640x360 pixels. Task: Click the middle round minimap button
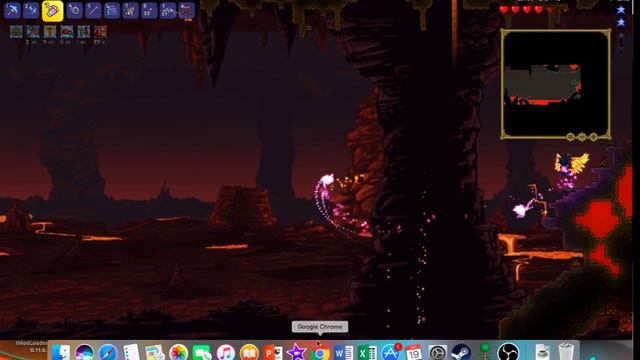pyautogui.click(x=582, y=137)
